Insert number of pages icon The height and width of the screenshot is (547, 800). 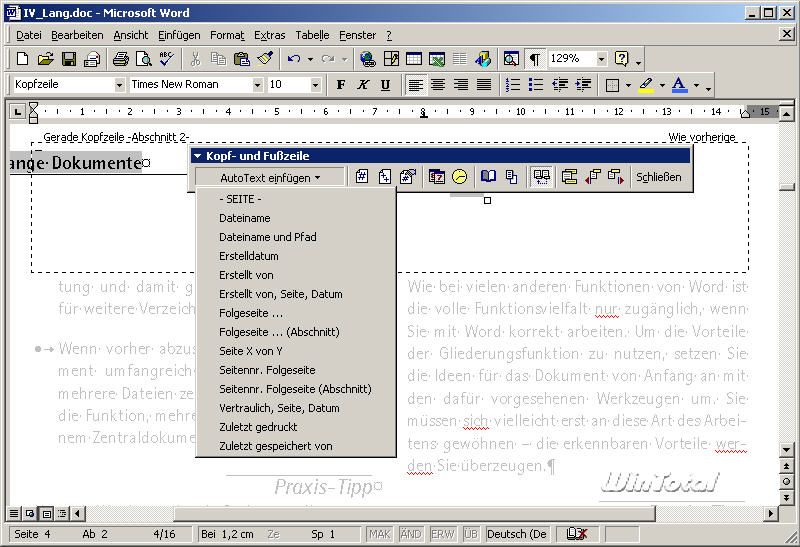[x=385, y=177]
